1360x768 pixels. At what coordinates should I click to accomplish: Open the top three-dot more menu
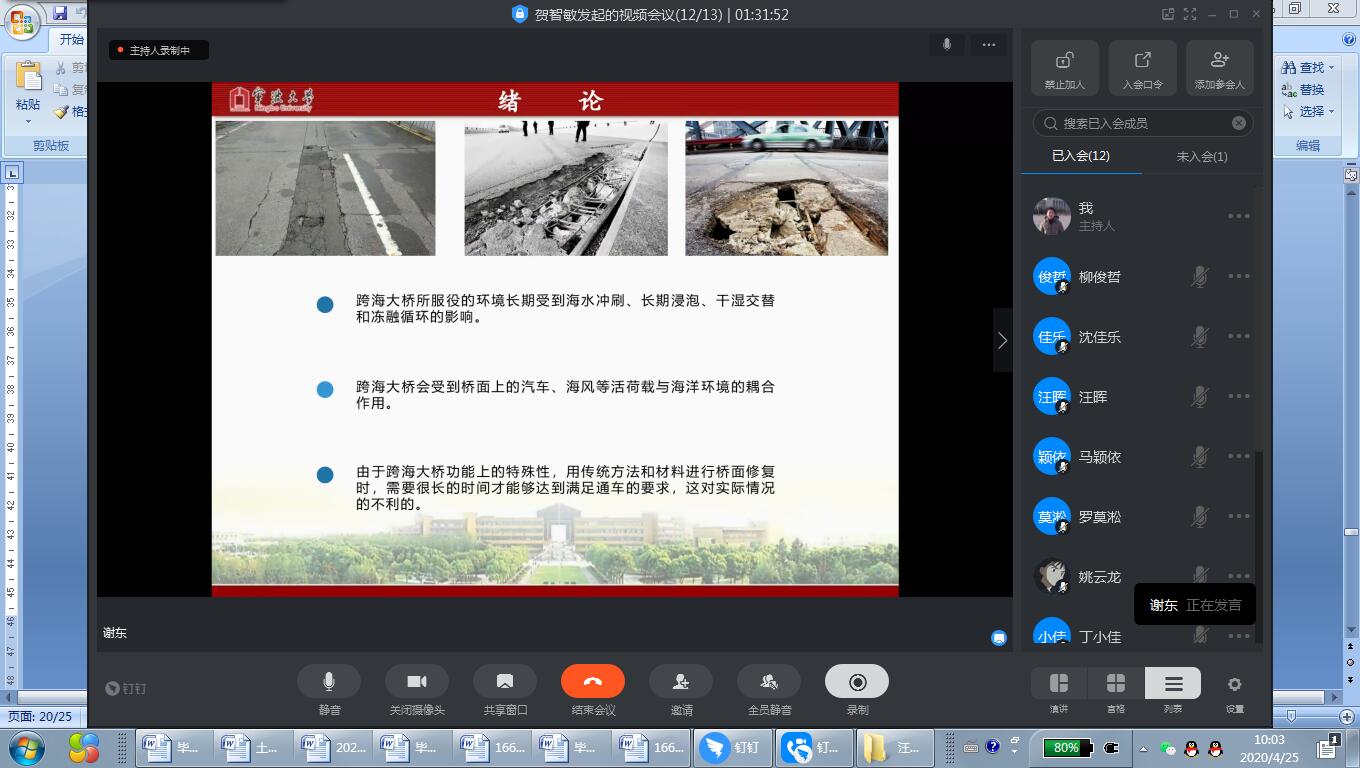coord(988,45)
